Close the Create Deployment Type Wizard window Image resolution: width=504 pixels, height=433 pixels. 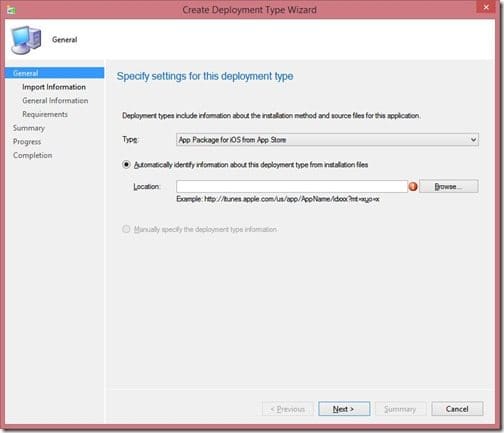pos(486,7)
